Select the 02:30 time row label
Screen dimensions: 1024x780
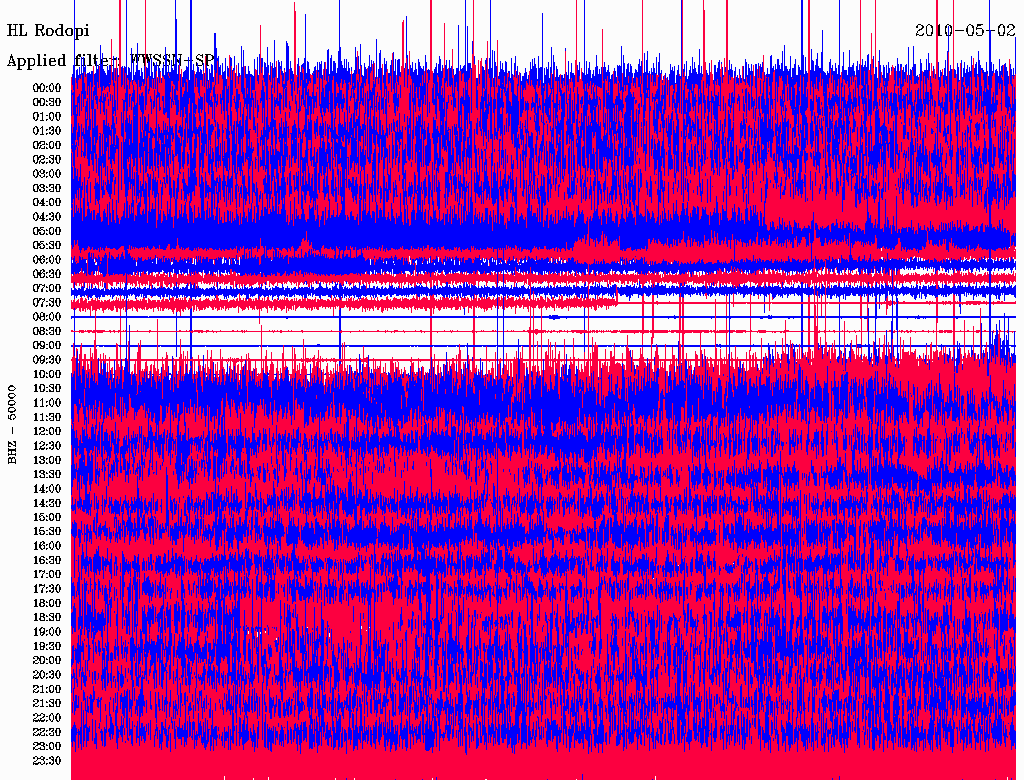coord(47,159)
